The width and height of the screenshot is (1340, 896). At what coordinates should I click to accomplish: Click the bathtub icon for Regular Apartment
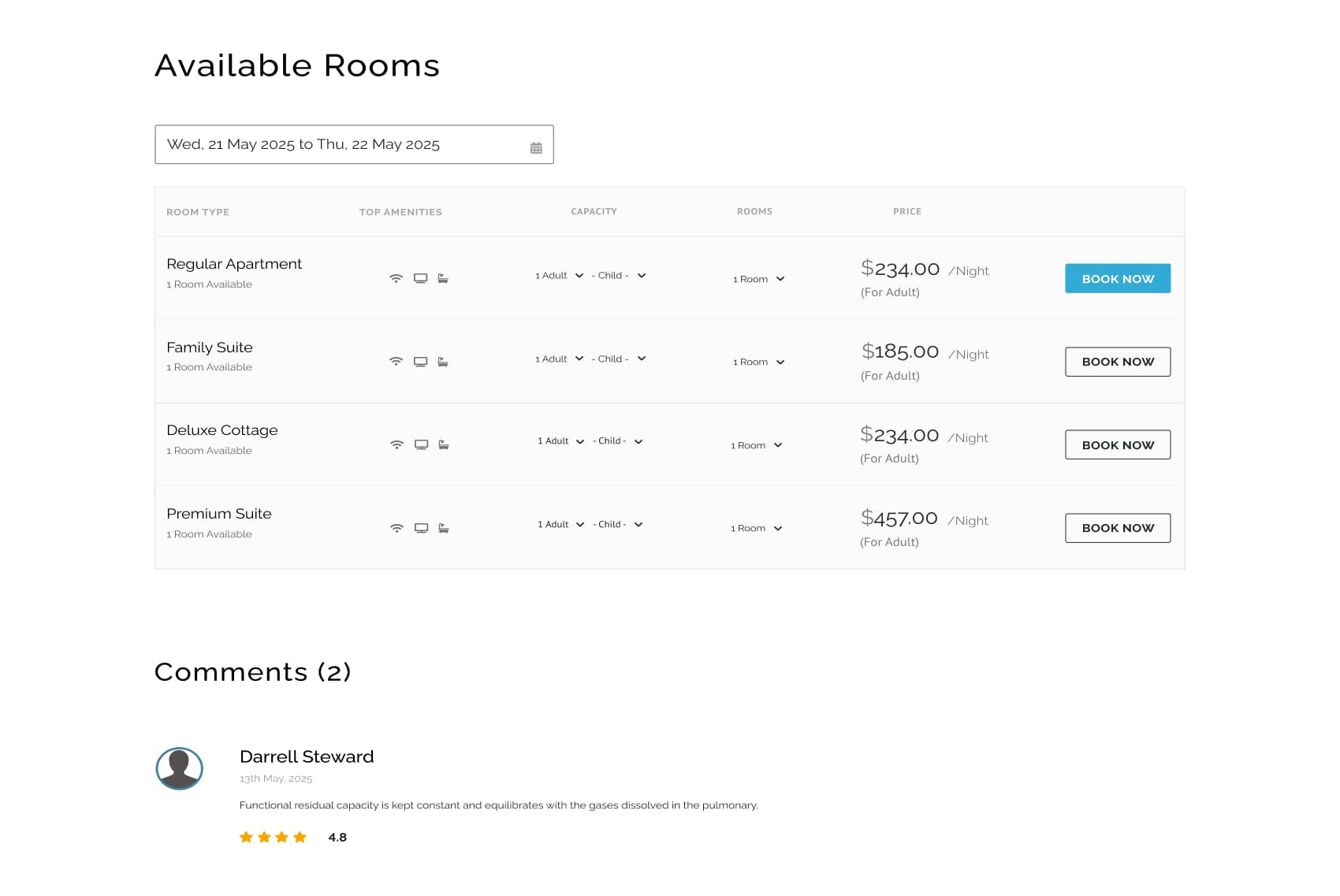coord(443,278)
